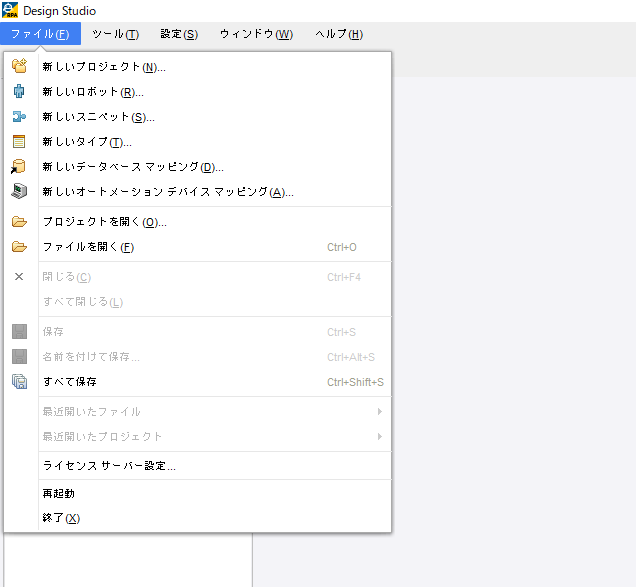This screenshot has width=636, height=587.
Task: Click the 最近開いたプロジェクト label
Action: 102,436
